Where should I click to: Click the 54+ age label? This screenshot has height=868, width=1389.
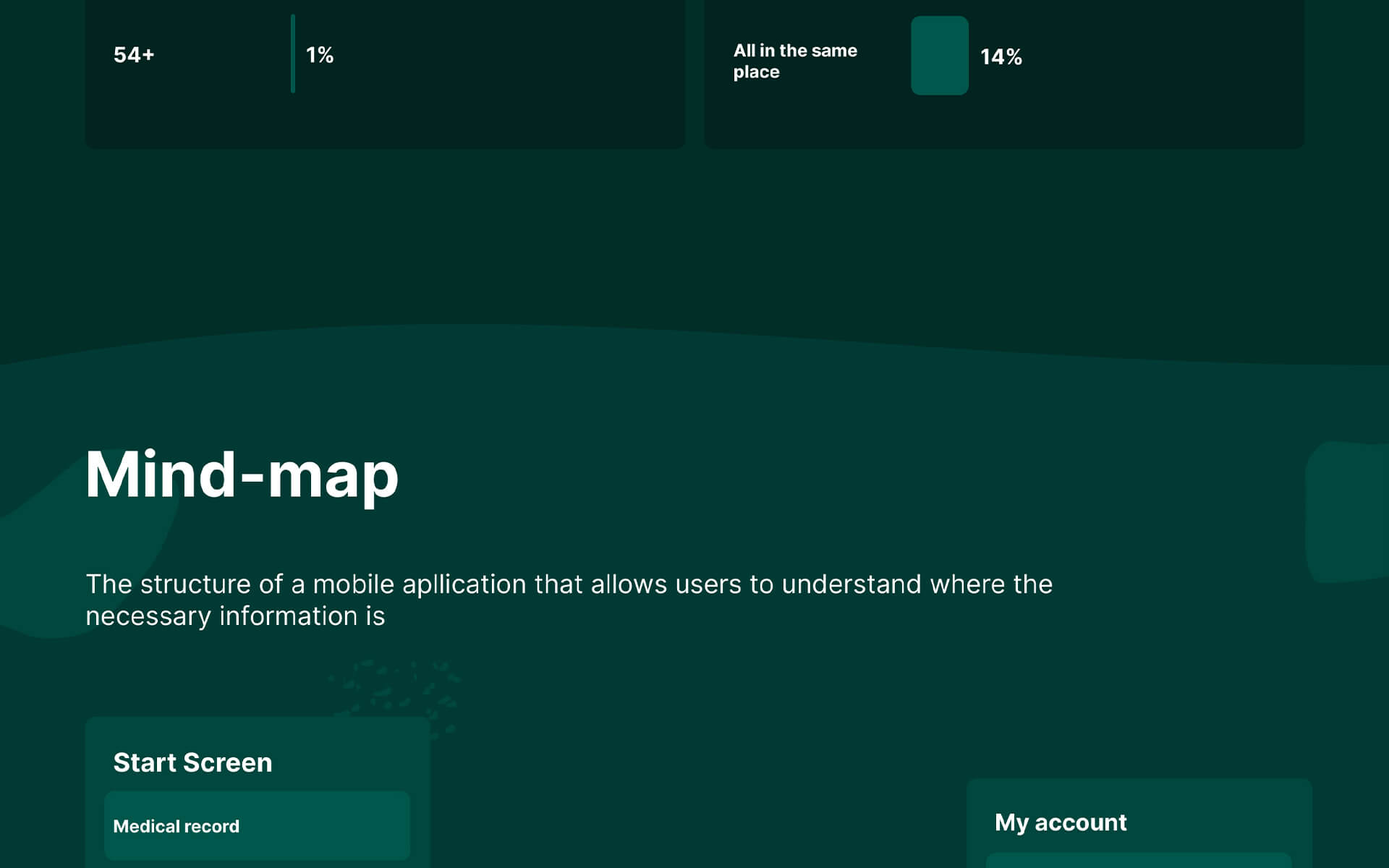point(134,55)
